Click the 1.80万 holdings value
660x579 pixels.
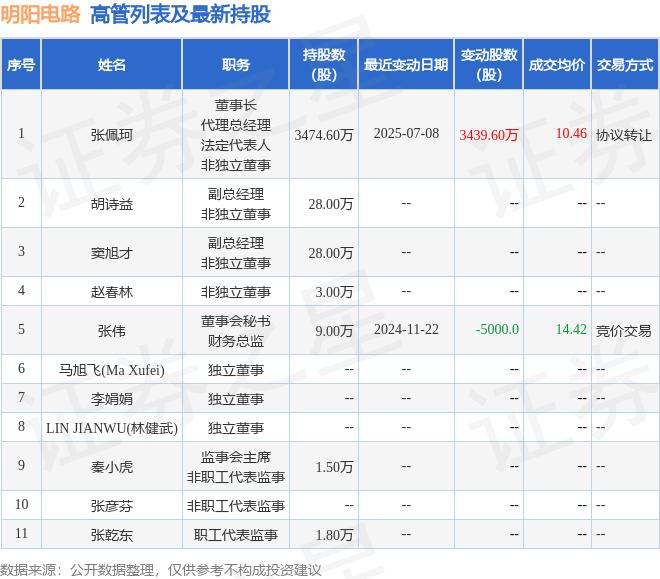[x=334, y=535]
